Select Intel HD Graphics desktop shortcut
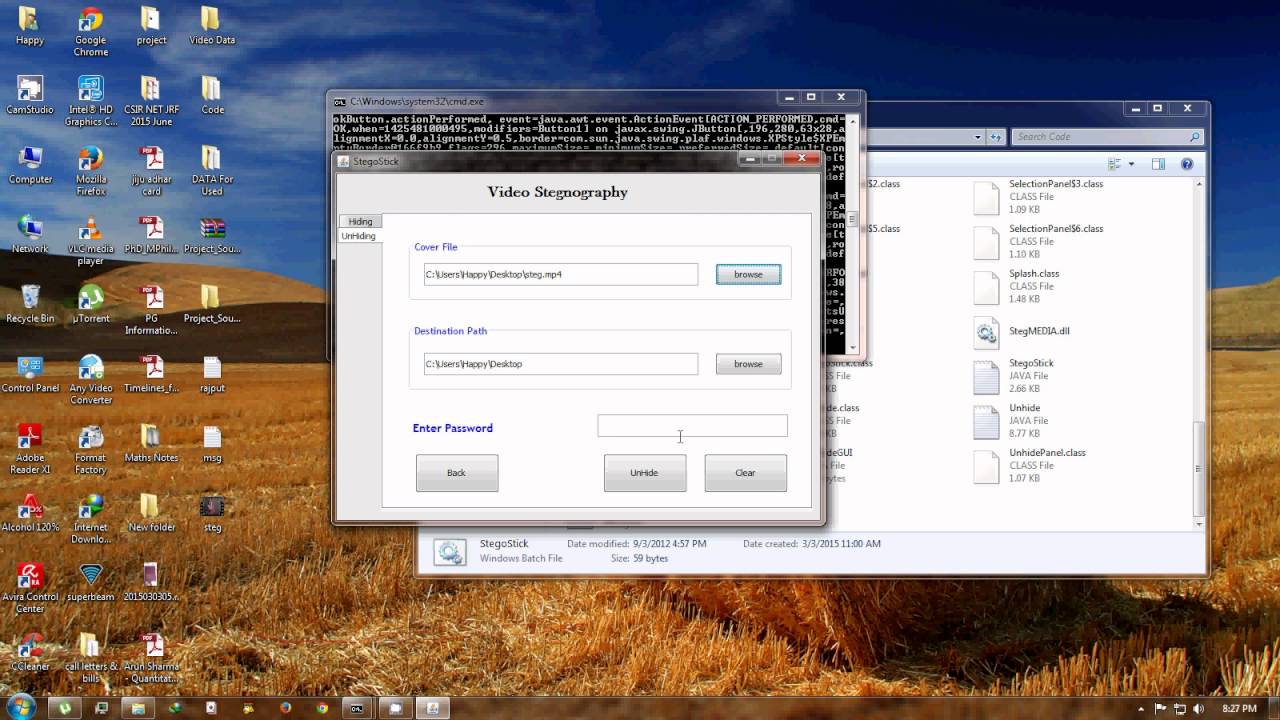Image resolution: width=1280 pixels, height=720 pixels. point(91,100)
